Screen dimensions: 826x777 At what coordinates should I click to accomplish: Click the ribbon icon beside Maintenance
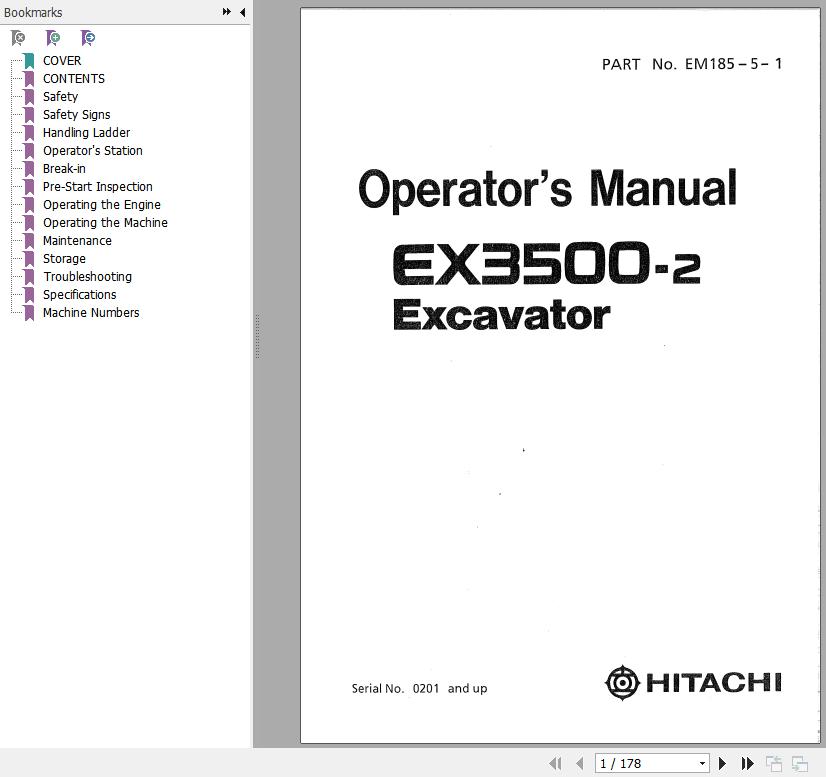tap(30, 241)
